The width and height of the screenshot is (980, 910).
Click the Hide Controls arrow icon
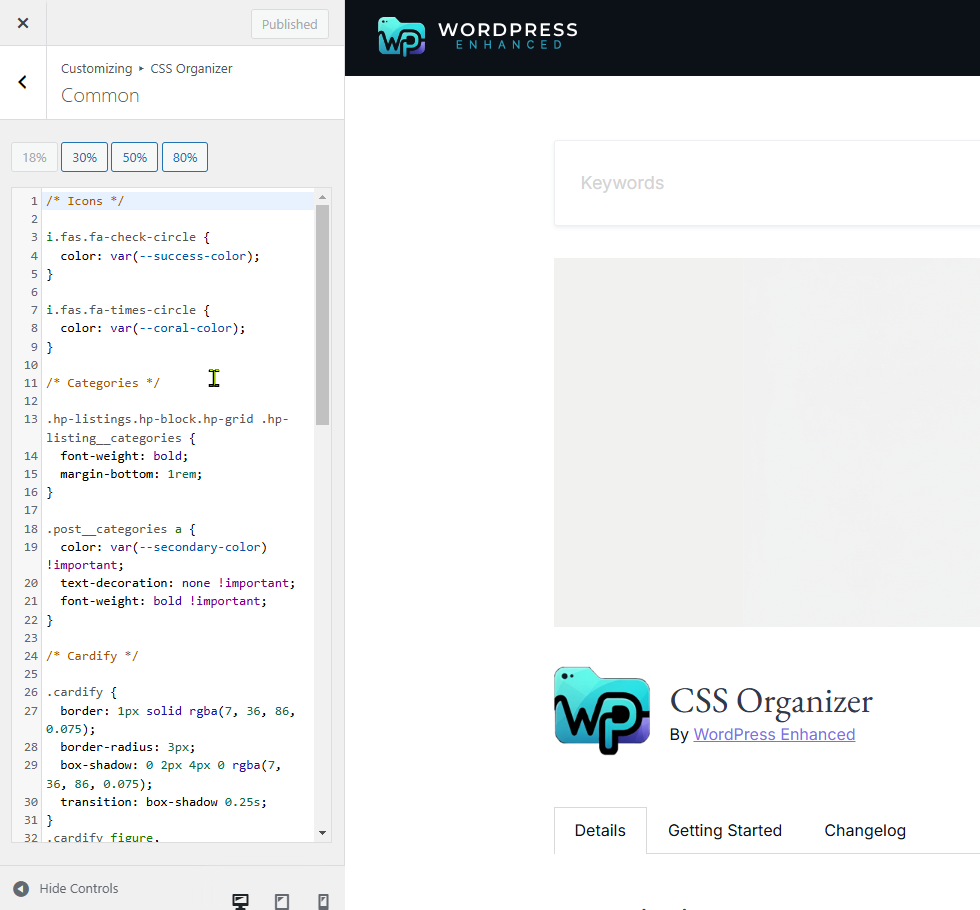22,888
